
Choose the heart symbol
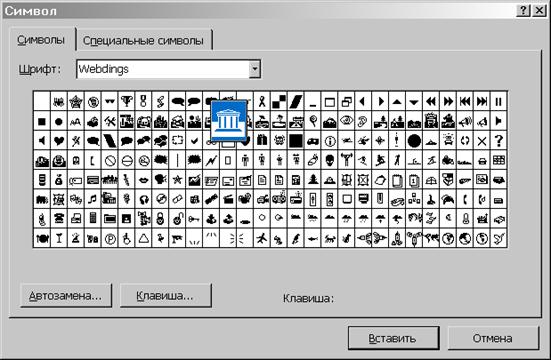(x=59, y=141)
